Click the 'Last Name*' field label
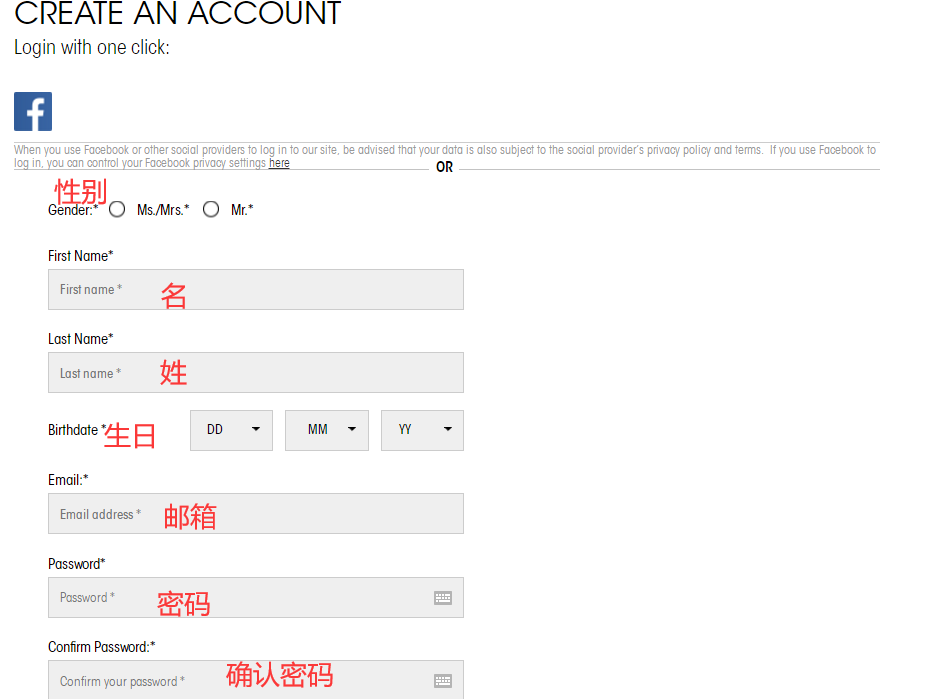936x699 pixels. tap(81, 339)
